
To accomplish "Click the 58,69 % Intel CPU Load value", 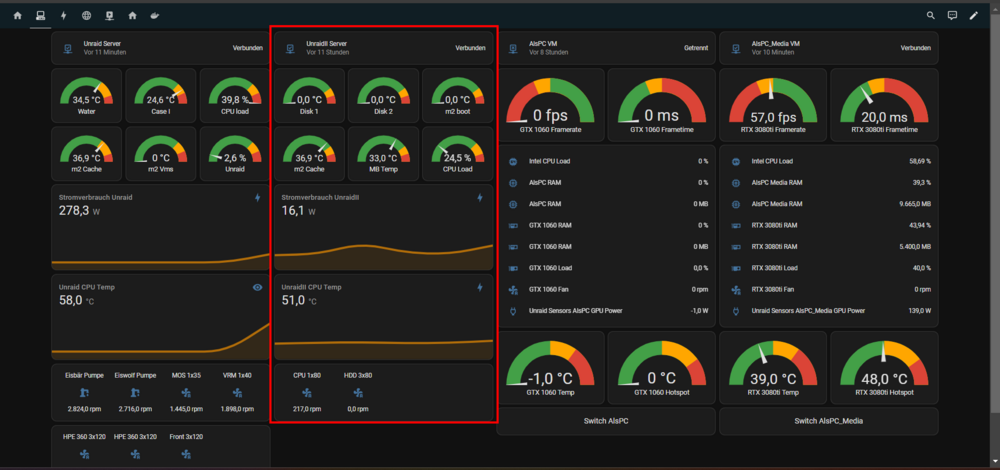I will pos(920,161).
